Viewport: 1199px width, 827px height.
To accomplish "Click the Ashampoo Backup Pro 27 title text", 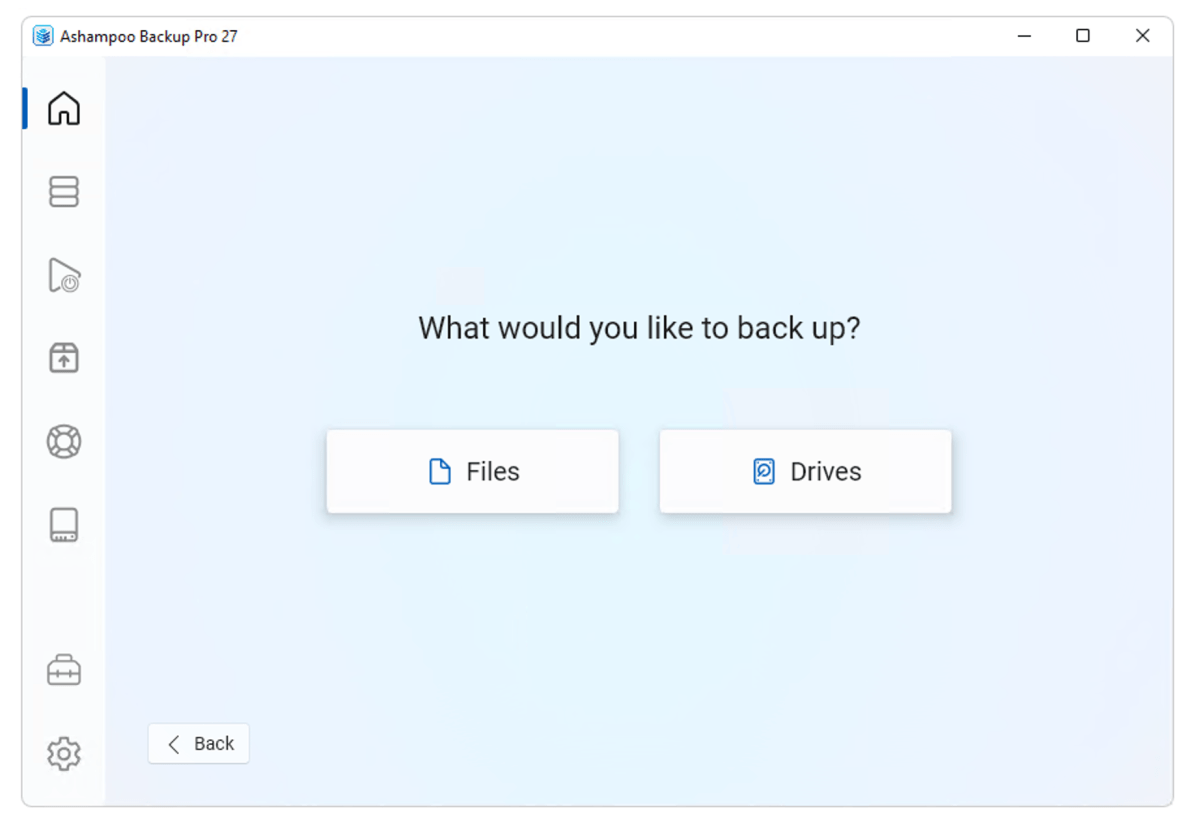I will tap(149, 37).
